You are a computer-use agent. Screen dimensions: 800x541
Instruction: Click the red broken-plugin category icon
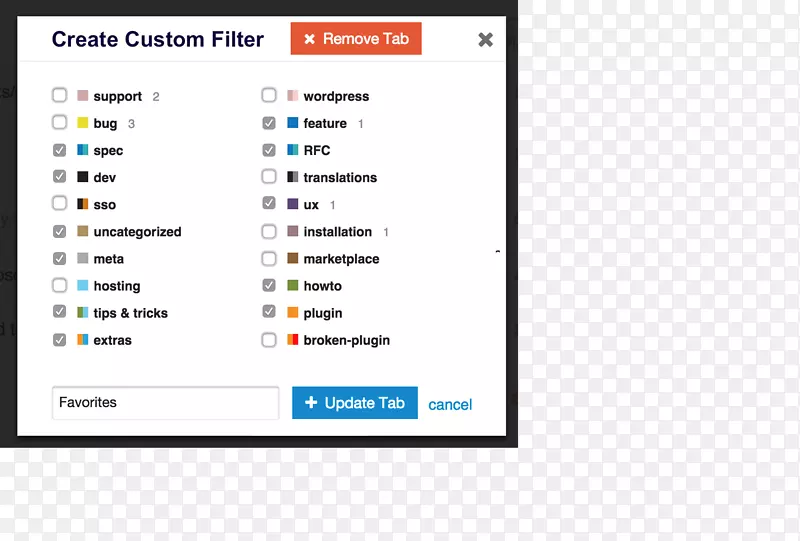292,339
